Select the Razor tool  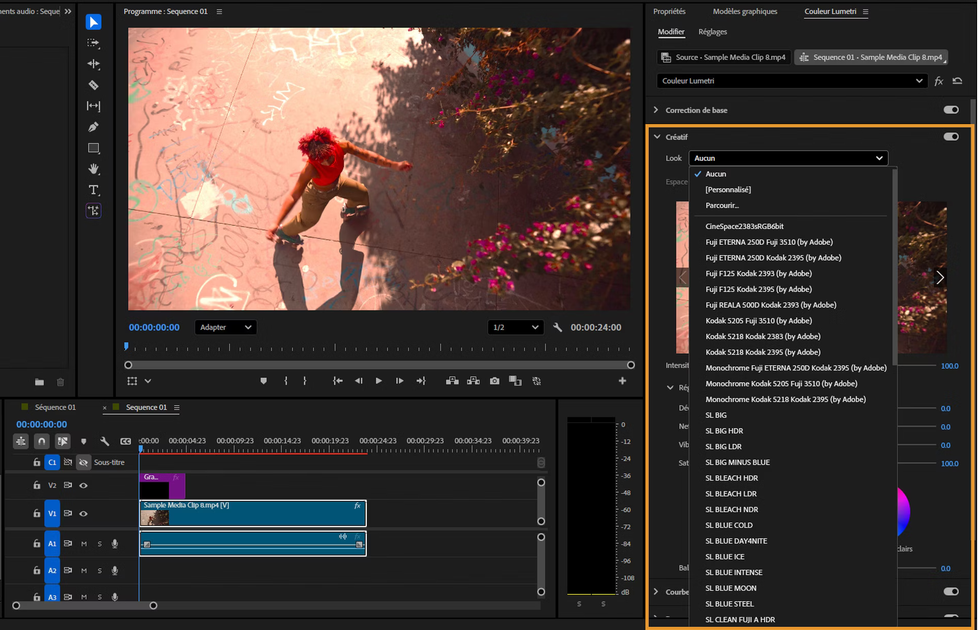point(94,85)
